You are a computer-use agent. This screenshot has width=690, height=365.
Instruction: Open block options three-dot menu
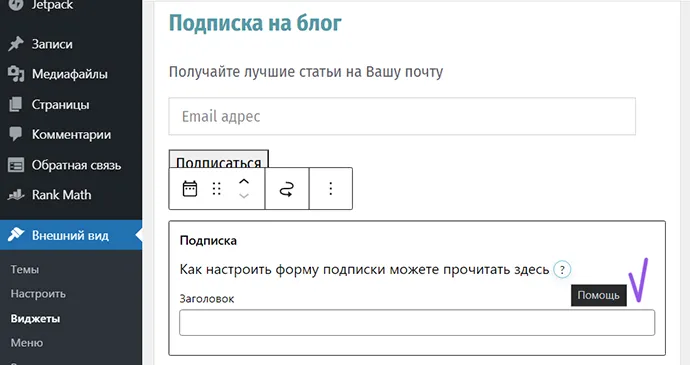coord(330,188)
